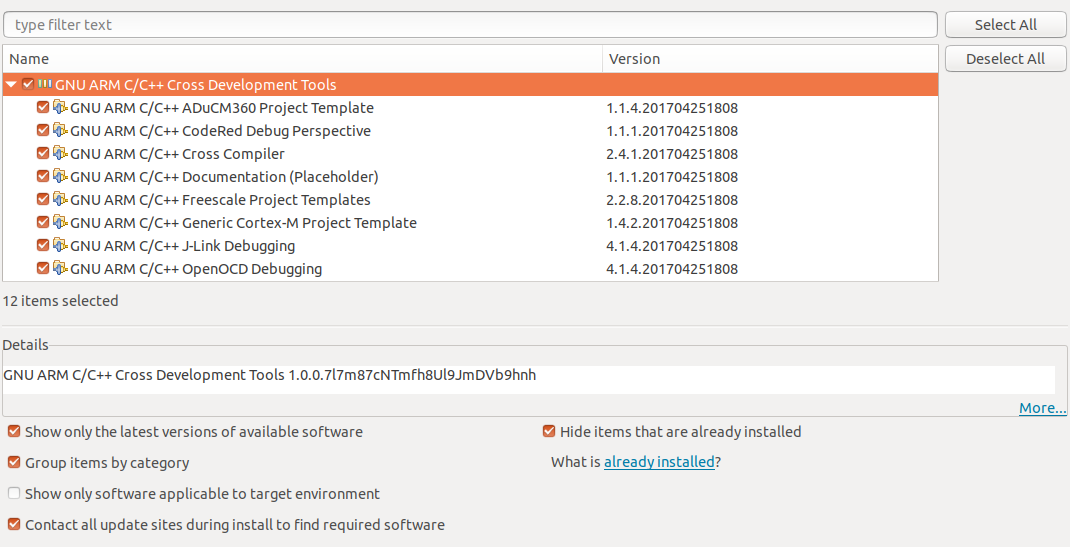Click the Deselect All button
Image resolution: width=1070 pixels, height=547 pixels.
click(1005, 59)
